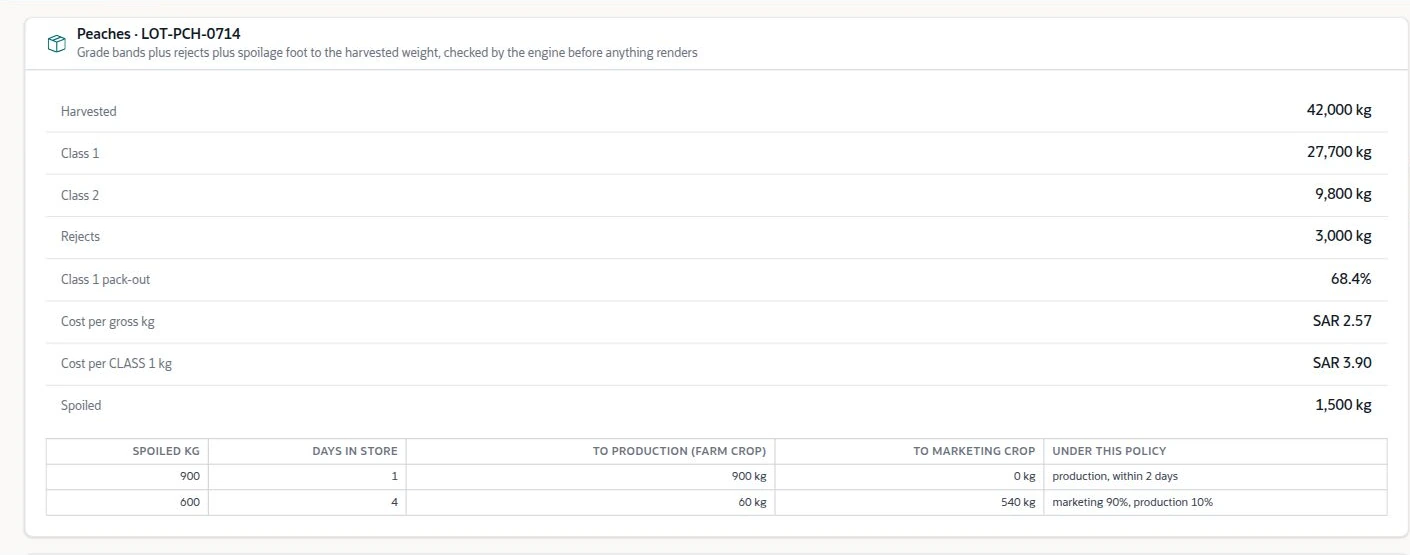The height and width of the screenshot is (555, 1410).
Task: Click the Spoiled row label
Action: coord(81,405)
